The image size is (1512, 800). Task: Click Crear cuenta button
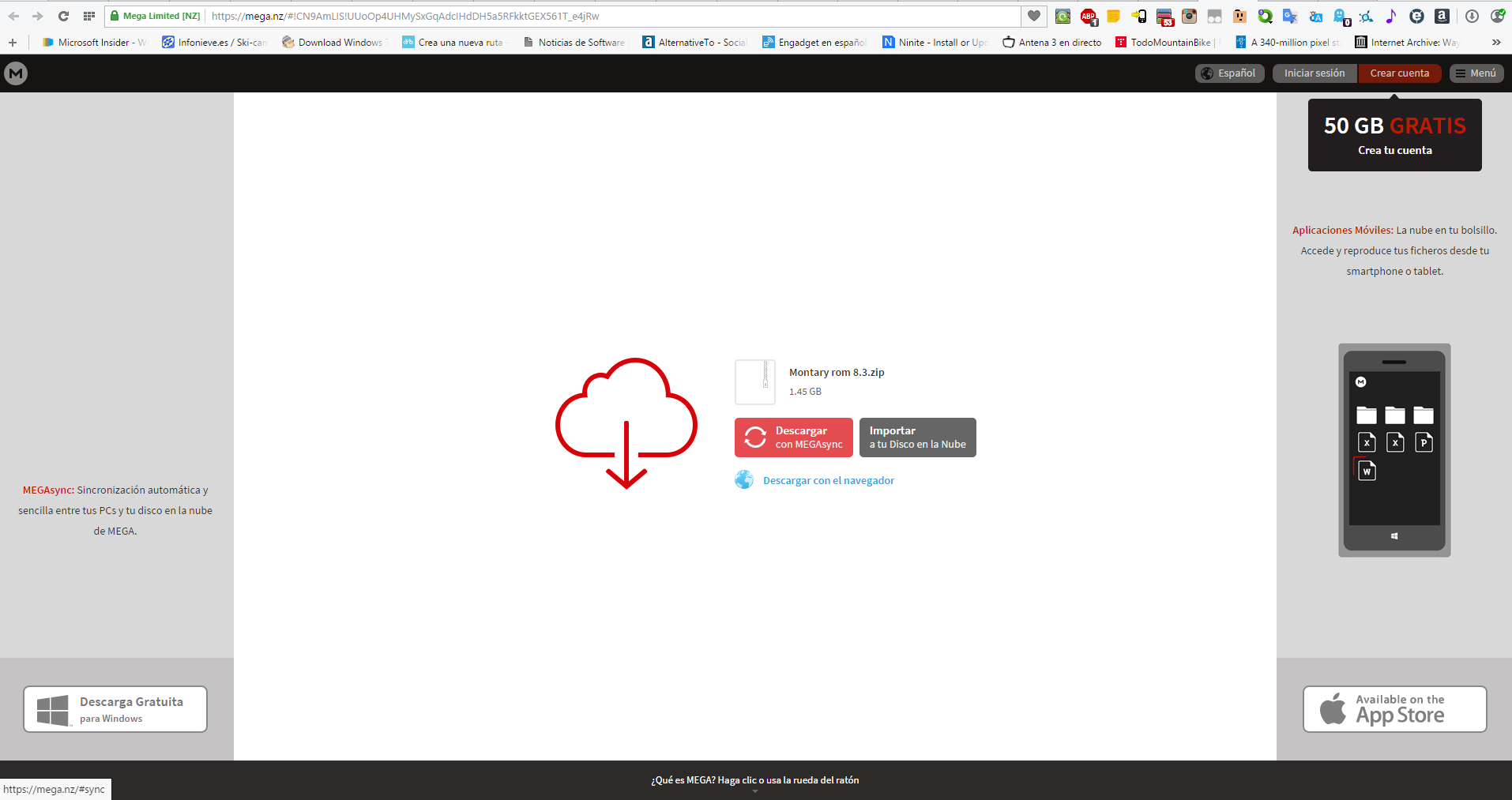pos(1400,73)
